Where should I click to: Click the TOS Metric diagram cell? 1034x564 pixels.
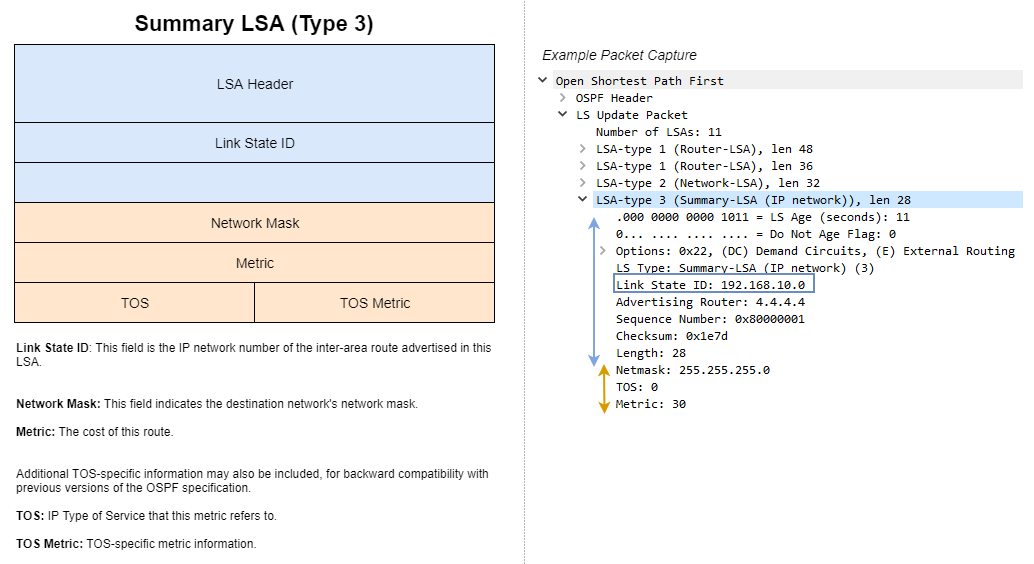(375, 303)
